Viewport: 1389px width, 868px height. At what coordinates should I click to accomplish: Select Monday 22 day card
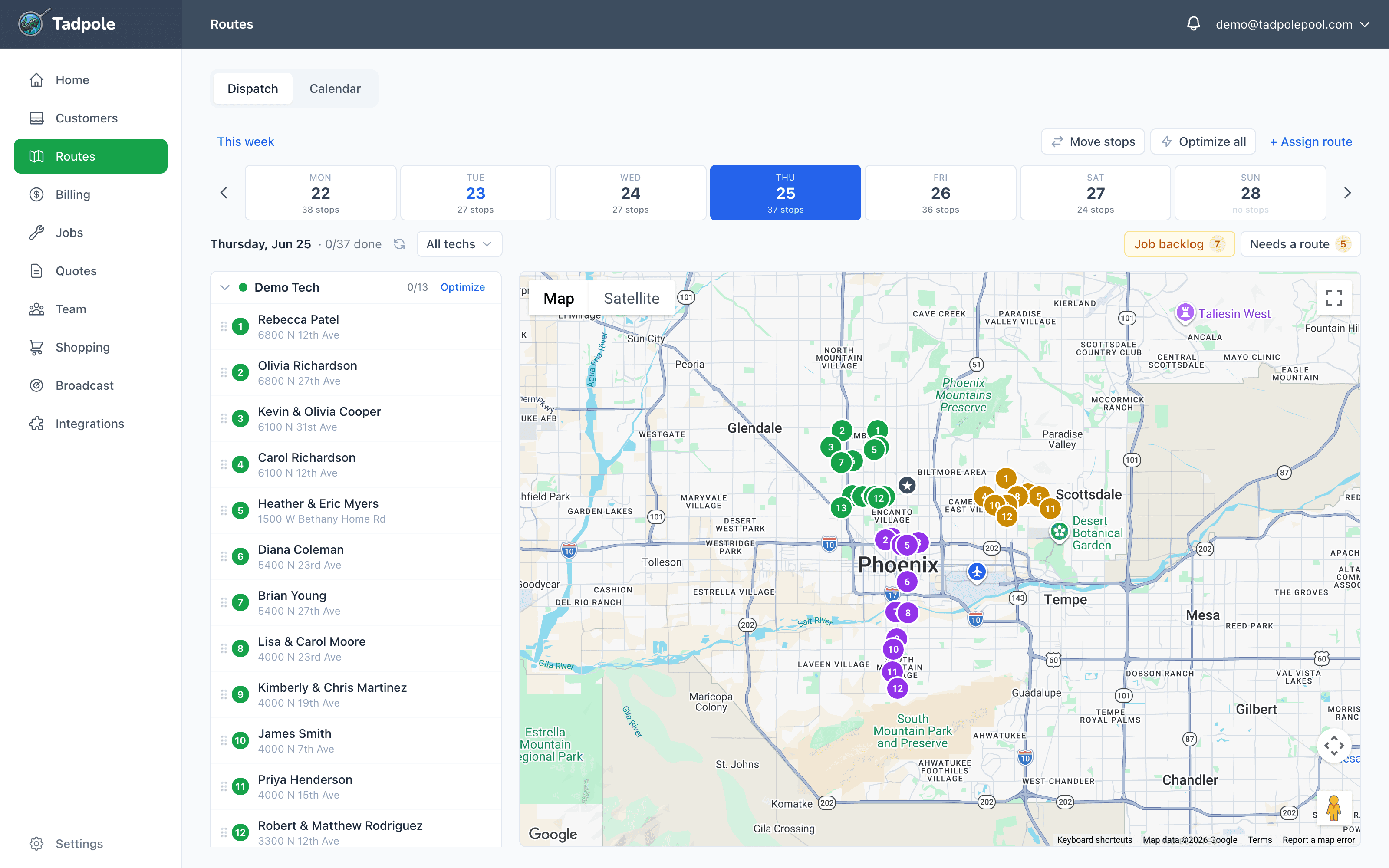(x=320, y=193)
